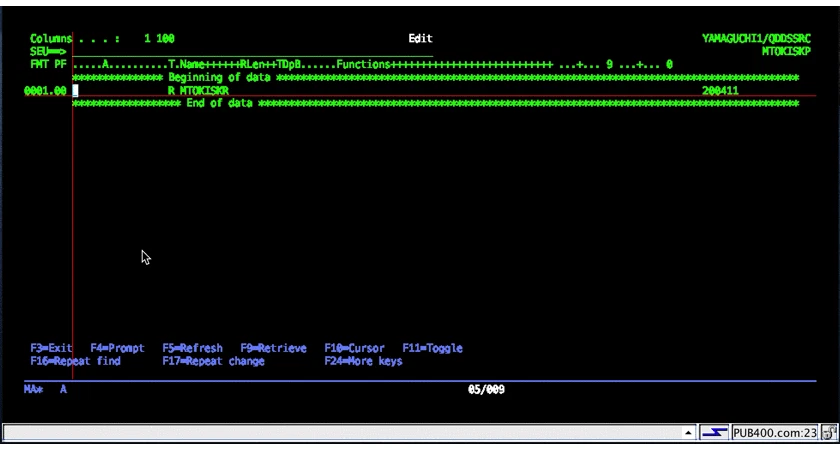Click the member name MTOKISKP
Screen dimensions: 840x450
coord(786,51)
